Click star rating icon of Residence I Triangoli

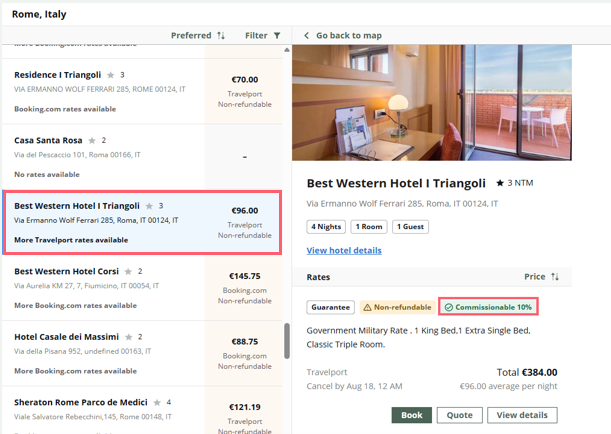111,75
